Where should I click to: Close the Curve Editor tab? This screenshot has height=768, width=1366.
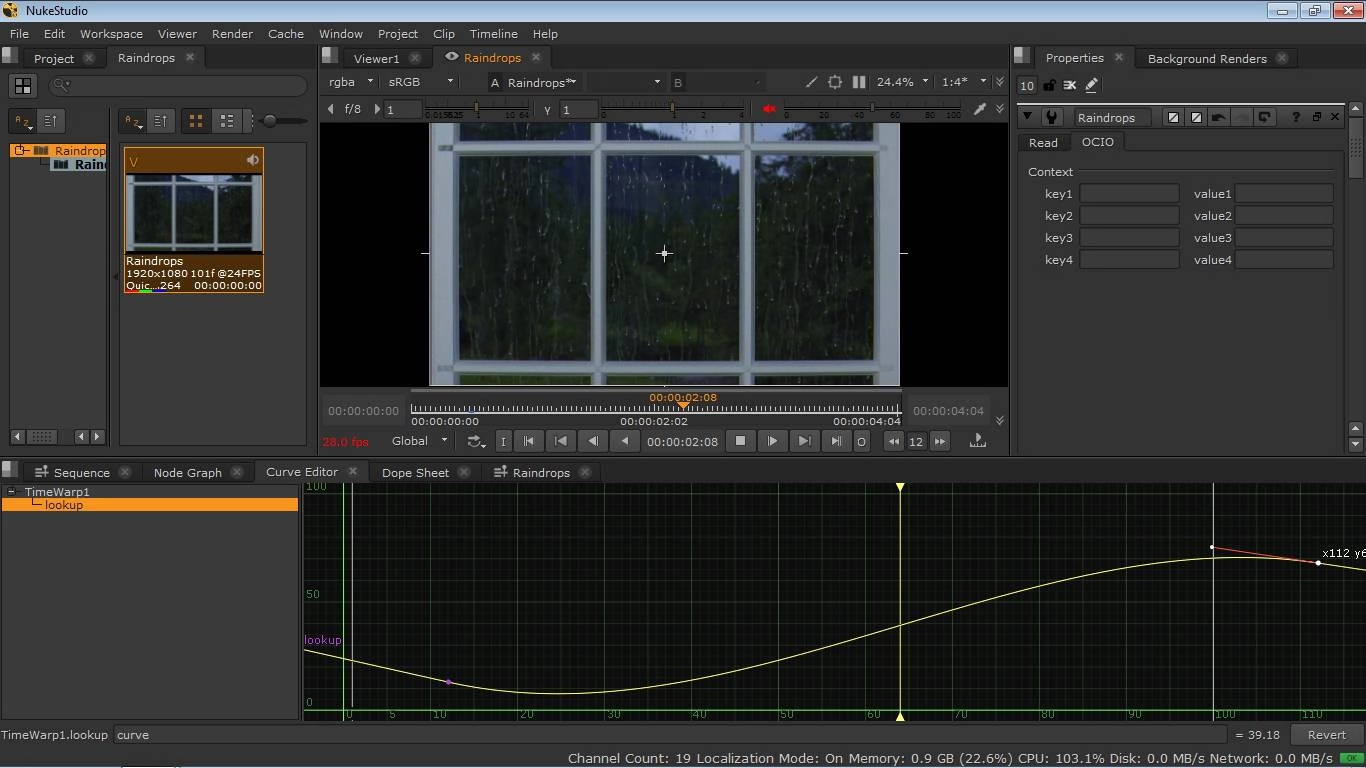pyautogui.click(x=352, y=471)
